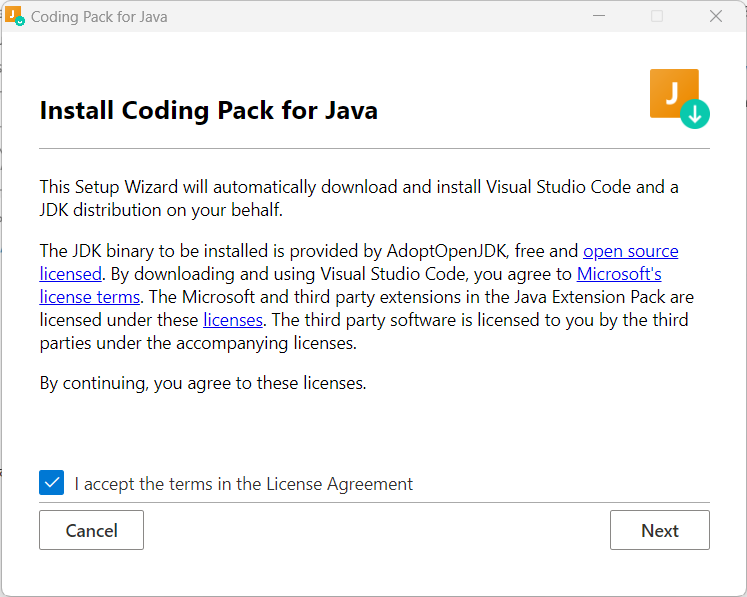
Task: Click the Coding Pack title bar icon
Action: [15, 16]
